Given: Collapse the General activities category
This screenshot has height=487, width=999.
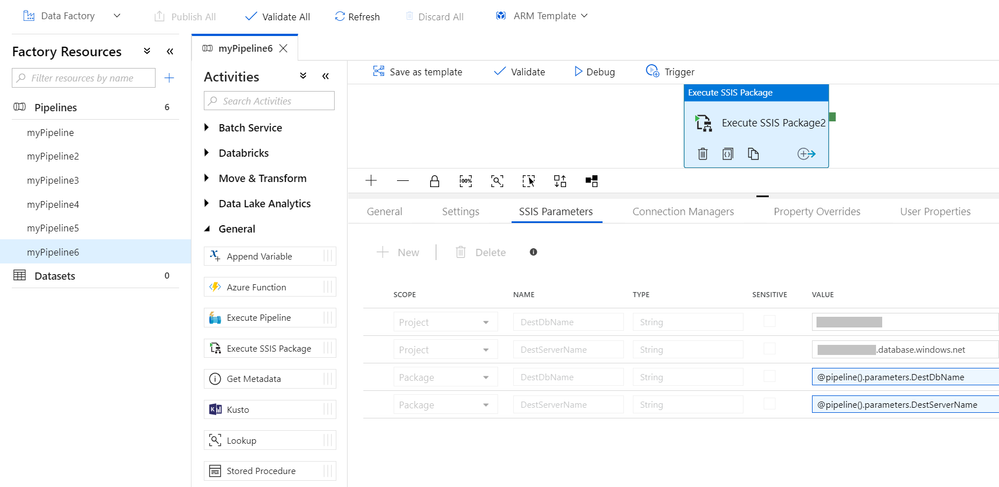Looking at the screenshot, I should coord(206,229).
